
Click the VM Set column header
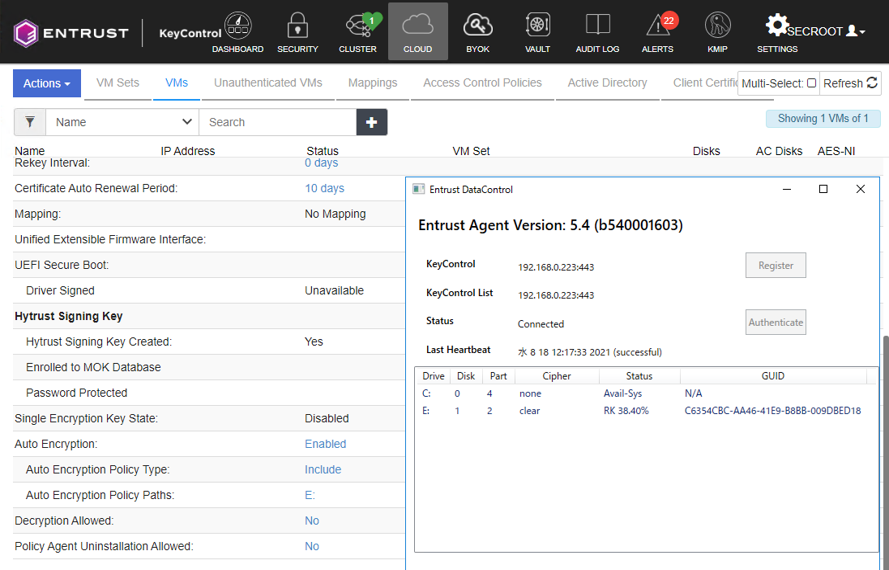point(471,151)
